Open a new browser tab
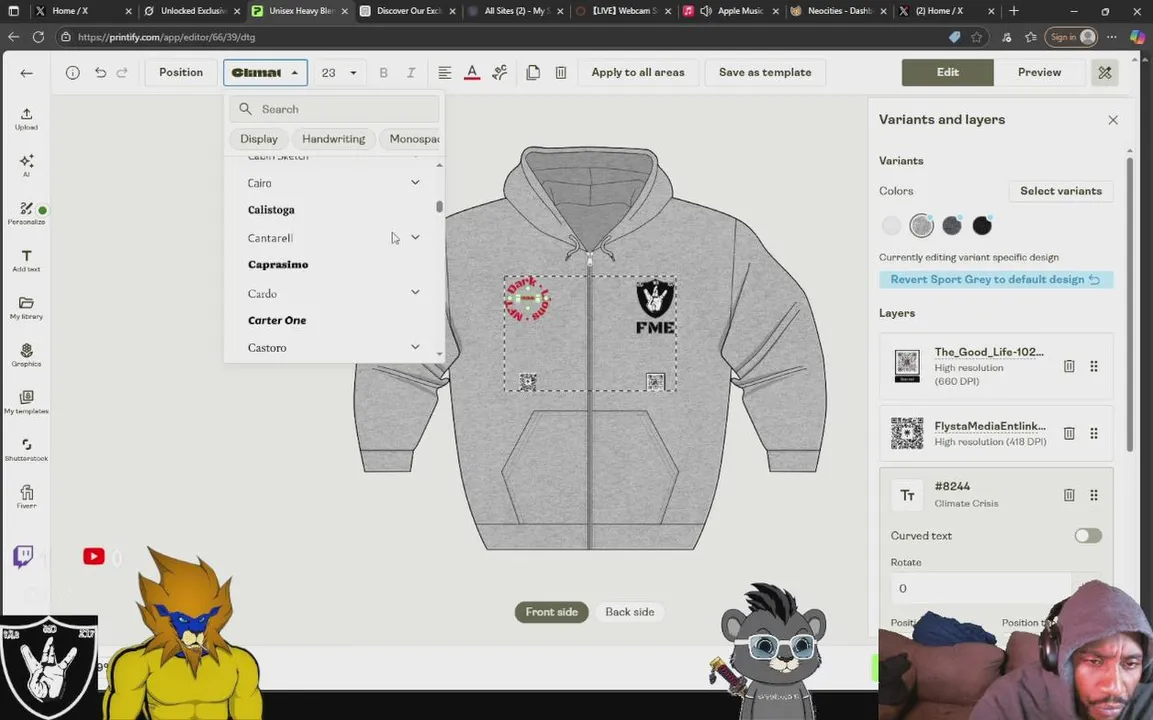1153x720 pixels. 1013,11
